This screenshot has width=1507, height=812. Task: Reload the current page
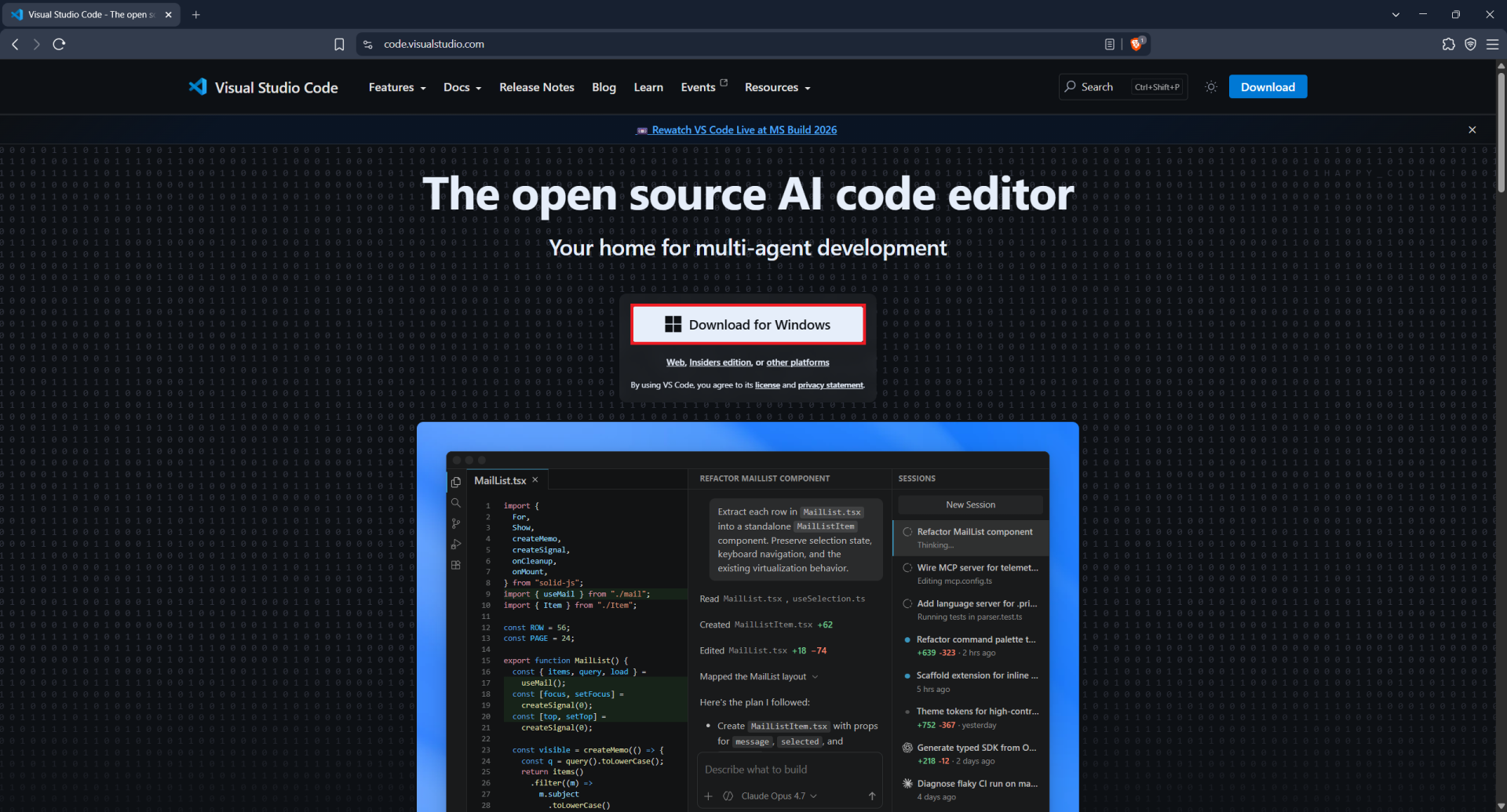(x=59, y=45)
